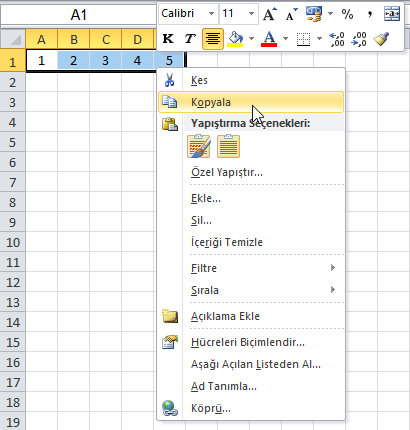Select column D header
Image resolution: width=410 pixels, height=430 pixels.
click(138, 39)
